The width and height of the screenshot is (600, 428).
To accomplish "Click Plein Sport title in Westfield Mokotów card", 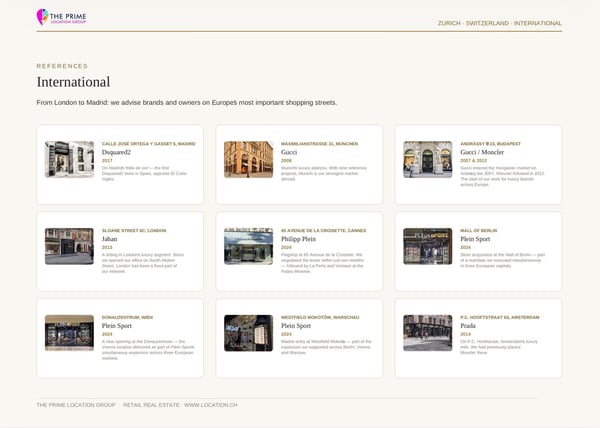I will coord(296,326).
